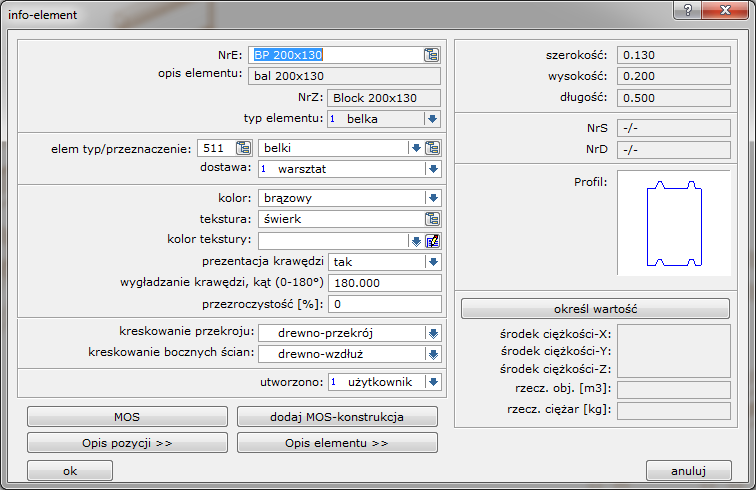Screen dimensions: 756x490
Task: Open the utworzono użytkownik dropdown
Action: (x=432, y=381)
